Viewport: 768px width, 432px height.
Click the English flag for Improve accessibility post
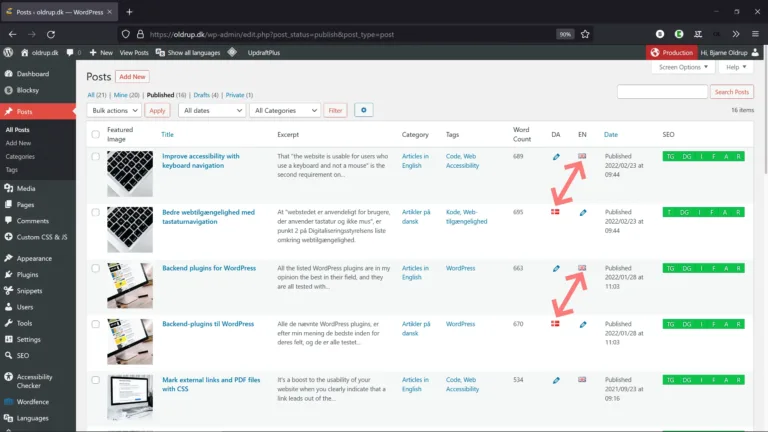[582, 156]
